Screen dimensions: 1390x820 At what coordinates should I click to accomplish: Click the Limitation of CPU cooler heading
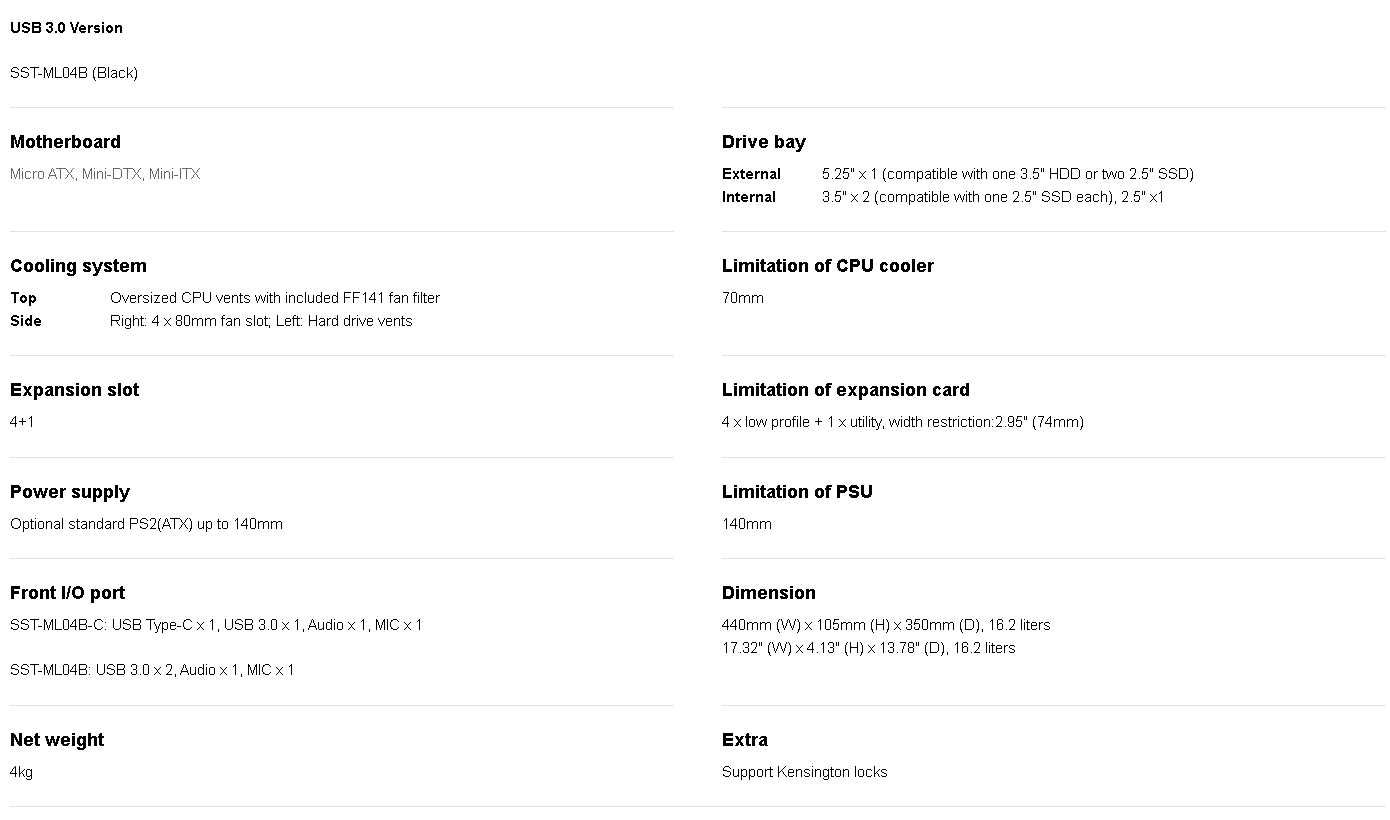pos(828,266)
